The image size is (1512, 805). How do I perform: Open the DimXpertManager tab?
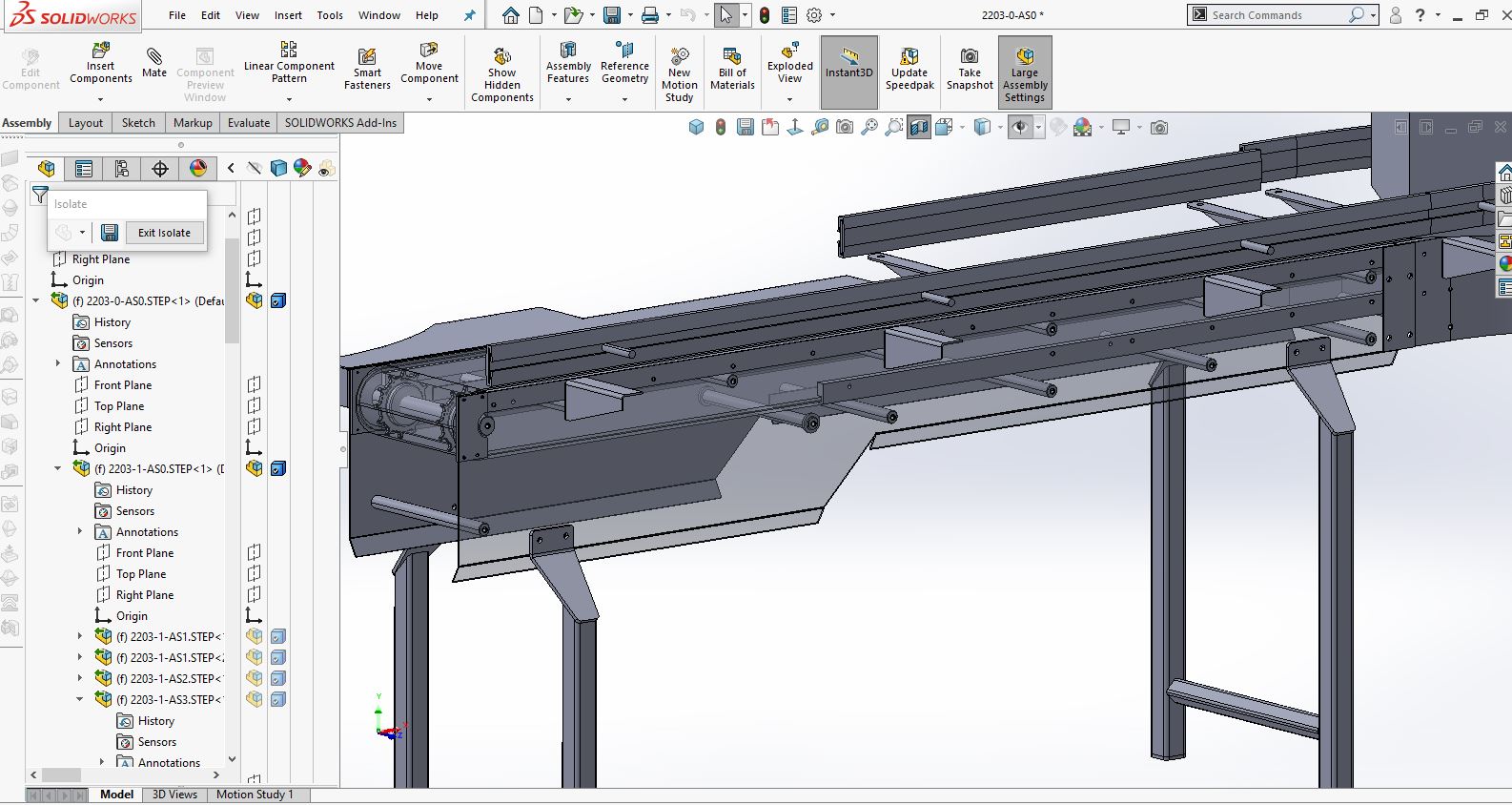160,169
